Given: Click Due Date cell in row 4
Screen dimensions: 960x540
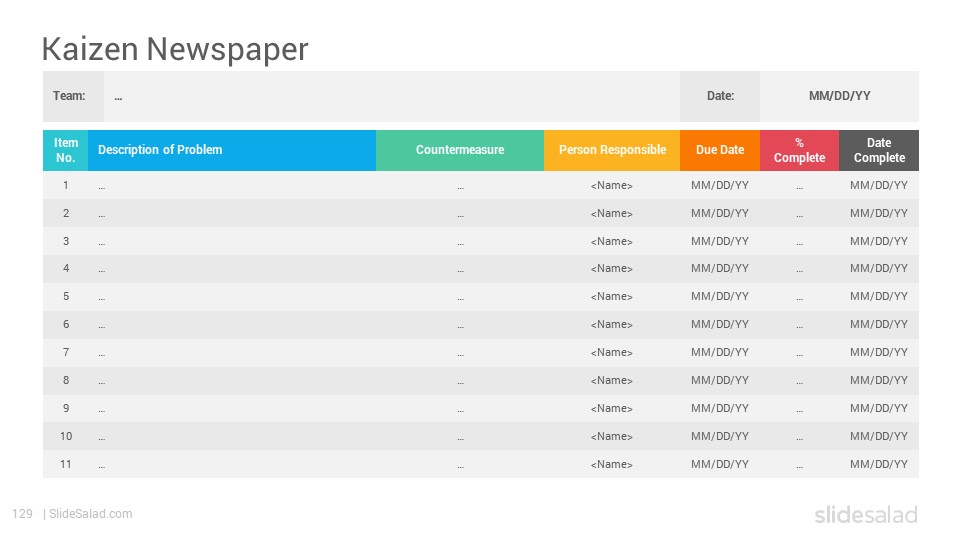Looking at the screenshot, I should [720, 269].
